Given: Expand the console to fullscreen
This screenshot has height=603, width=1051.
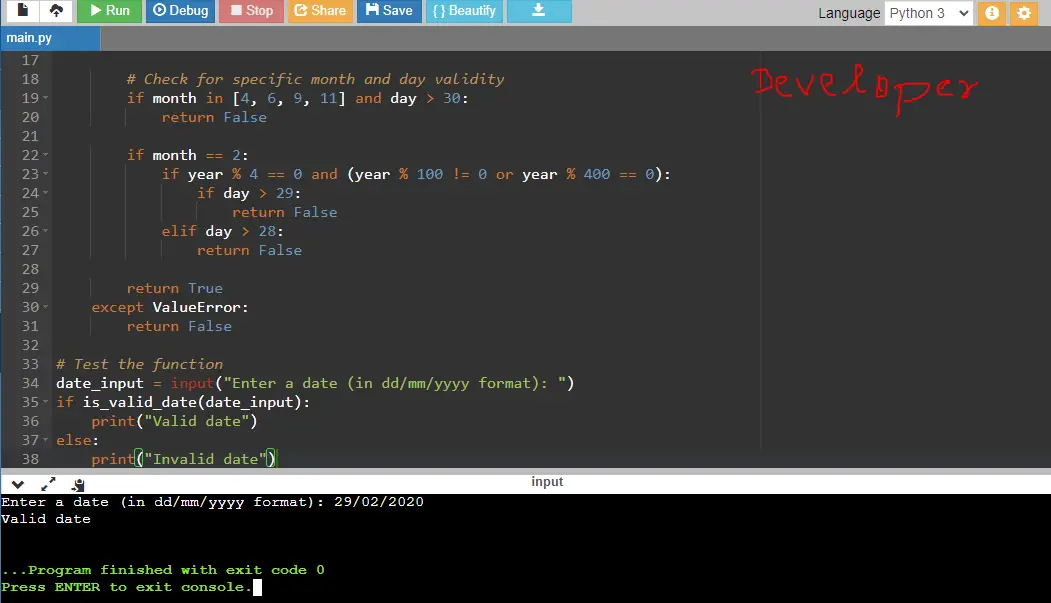Looking at the screenshot, I should coord(48,484).
